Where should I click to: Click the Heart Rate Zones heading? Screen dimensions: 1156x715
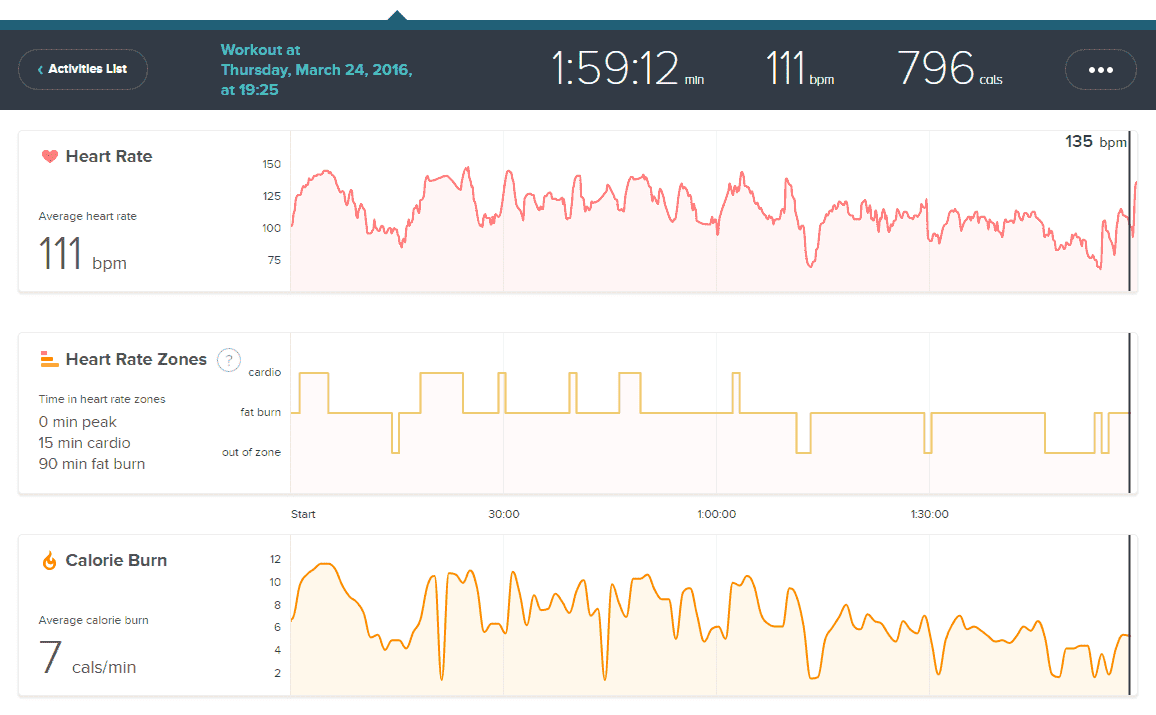136,359
